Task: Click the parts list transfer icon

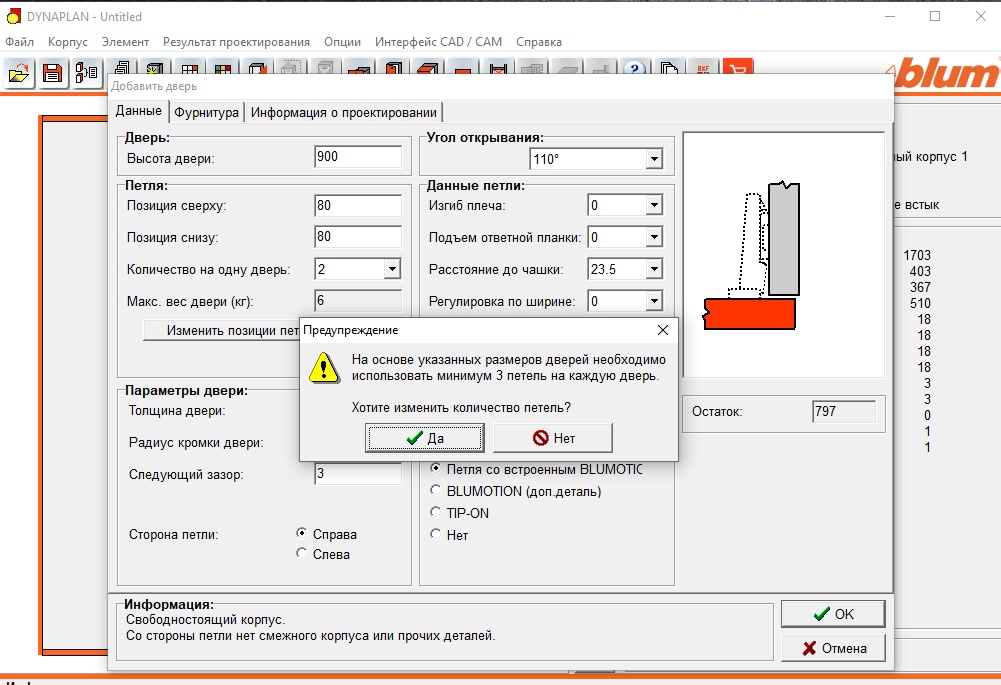Action: [x=86, y=73]
